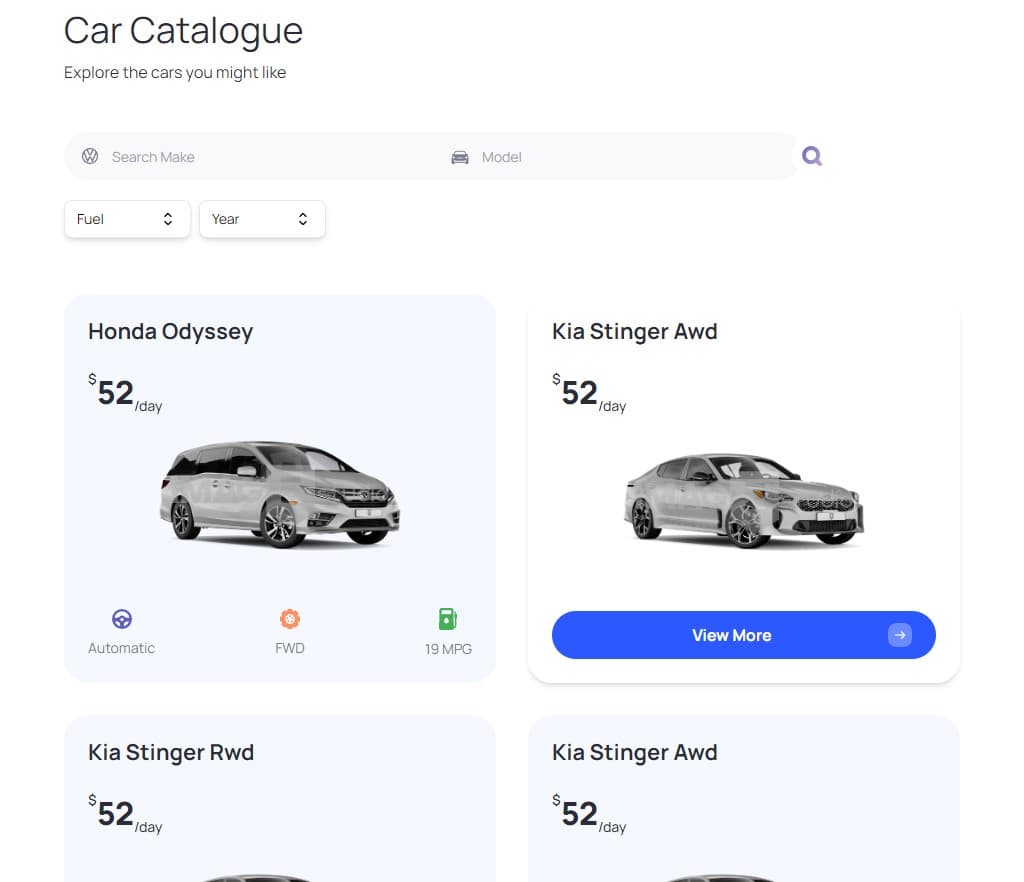The image size is (1024, 882).
Task: Click the Honda Odyssey title
Action: click(x=170, y=332)
